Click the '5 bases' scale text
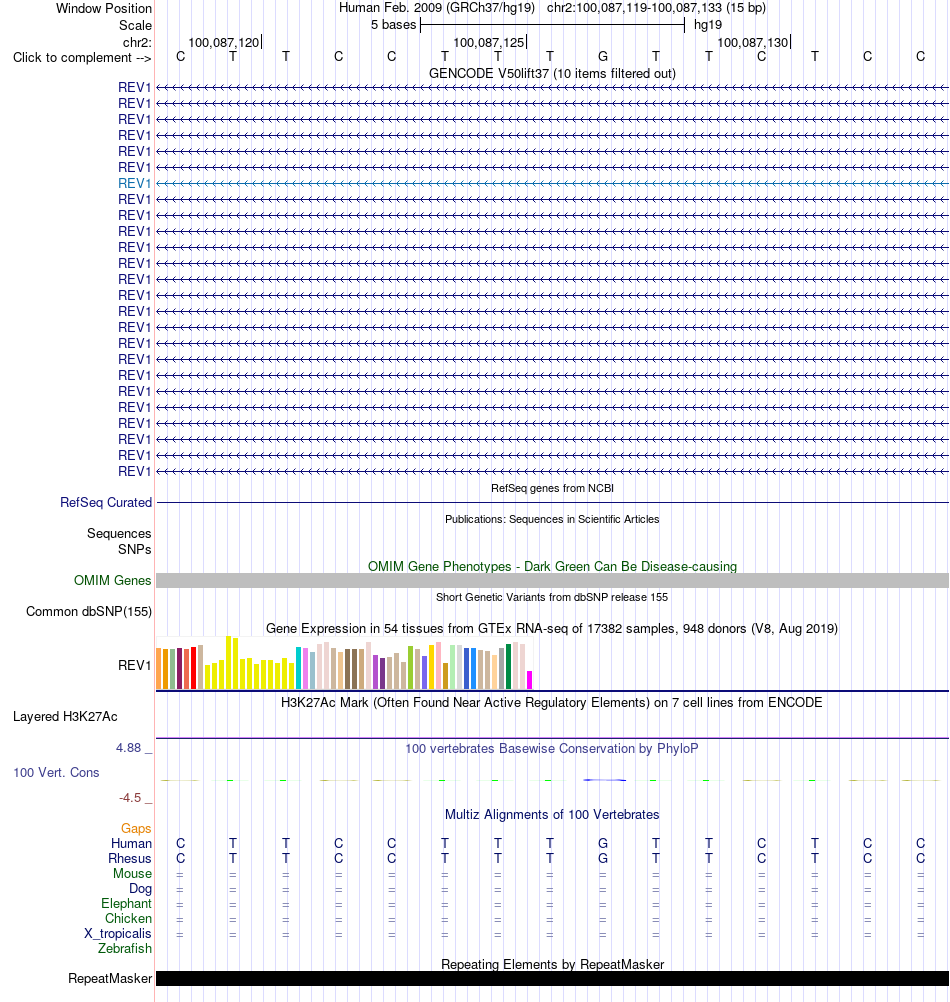The image size is (950, 1002). coord(394,24)
